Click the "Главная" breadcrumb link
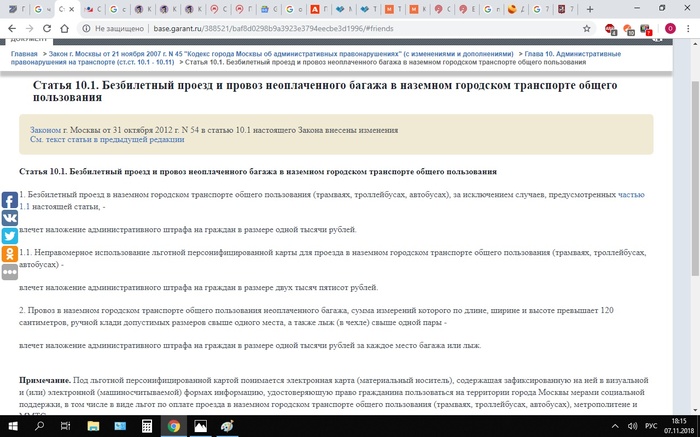Screen dimensions: 700x437 pos(25,54)
